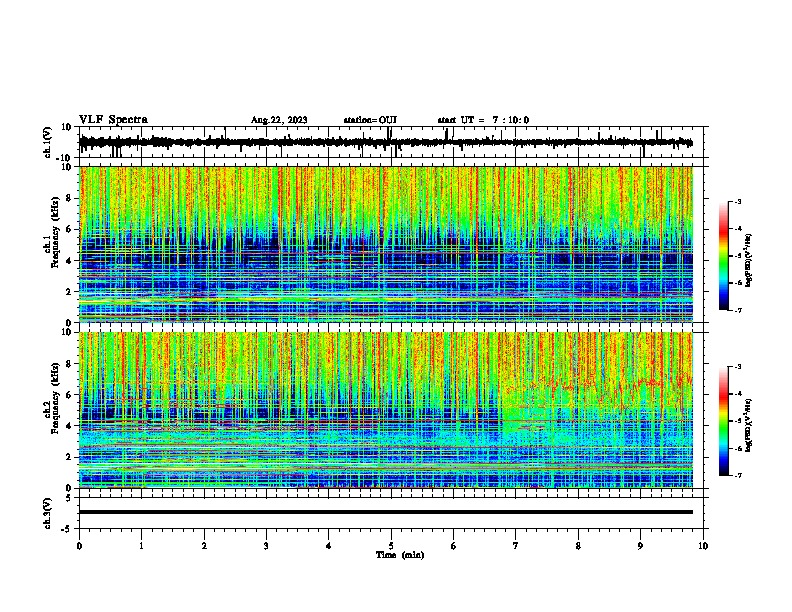
Task: Click the "8" kHz tick on ch.1 frequency axis
Action: tap(70, 198)
